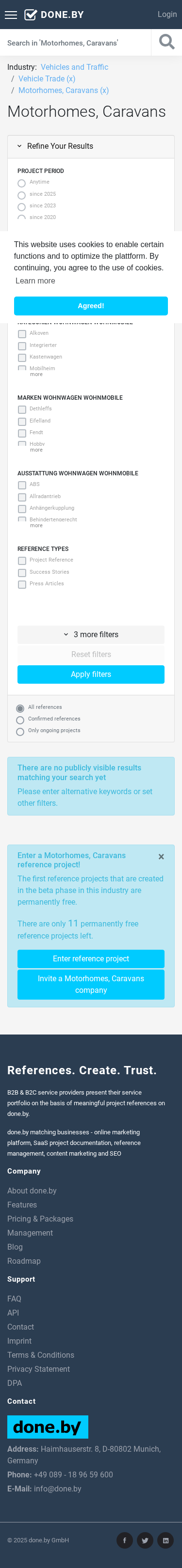Close the reference project notice
Screen dimensions: 182x1568
click(161, 856)
